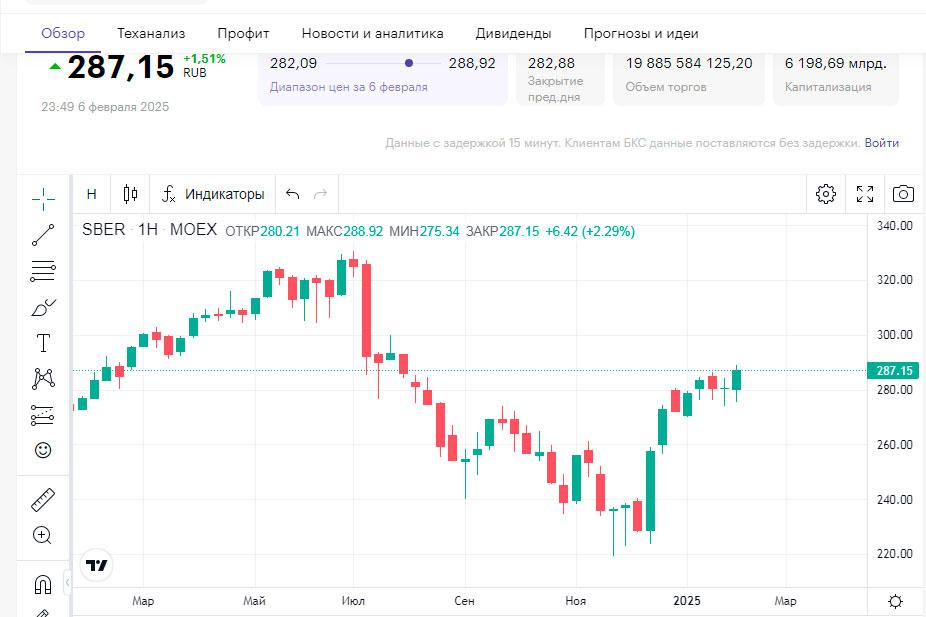Screen dimensions: 926x617
Task: Select the trend line drawing tool
Action: [x=43, y=235]
